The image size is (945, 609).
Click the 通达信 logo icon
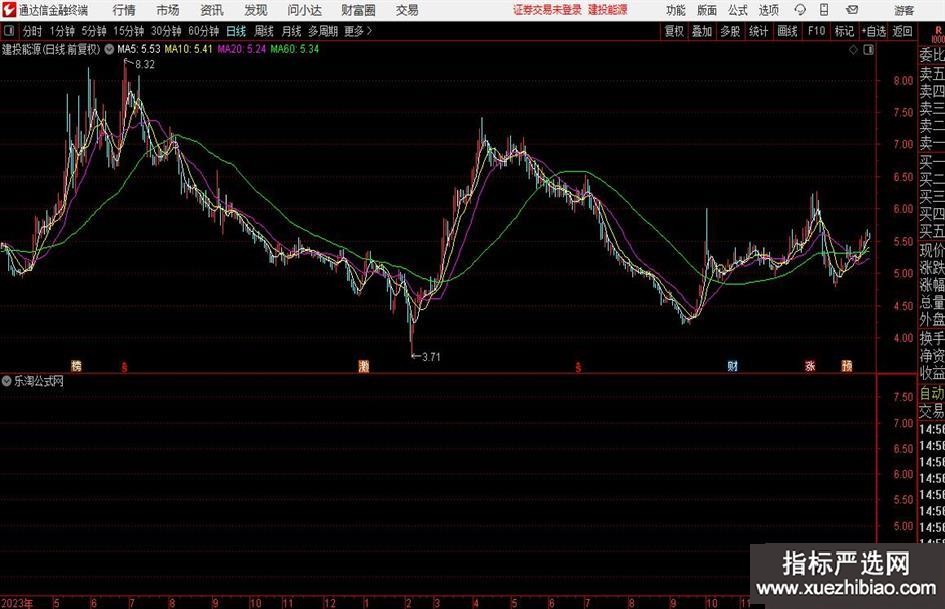click(x=9, y=9)
